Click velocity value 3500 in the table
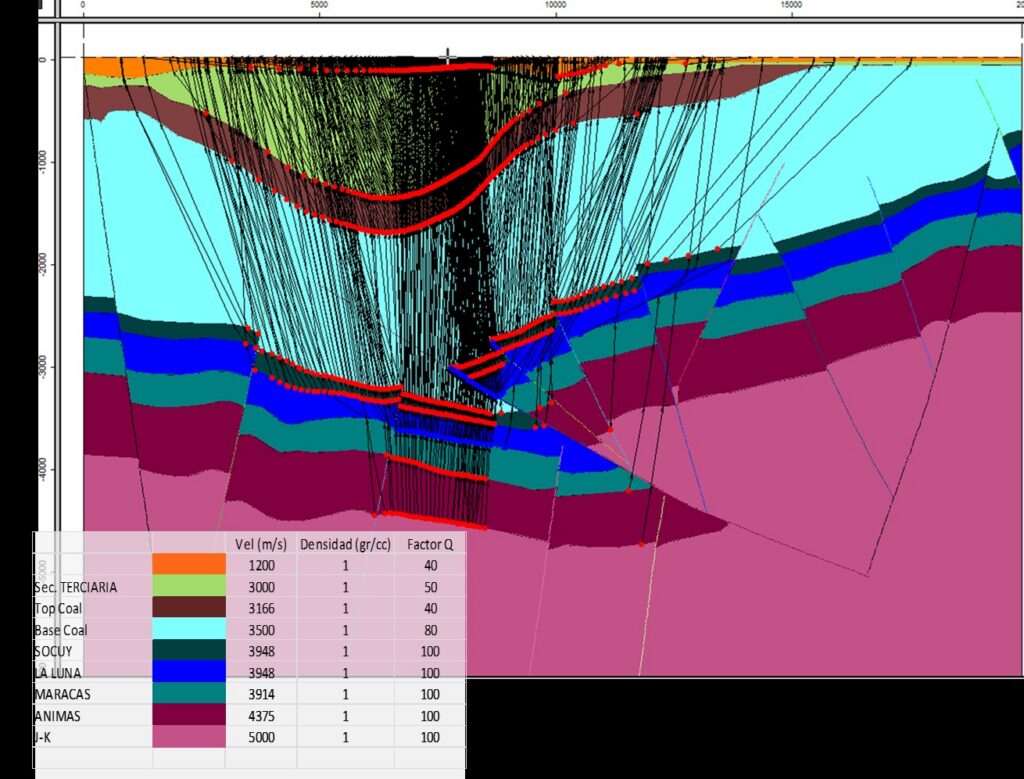The image size is (1024, 779). [x=261, y=630]
